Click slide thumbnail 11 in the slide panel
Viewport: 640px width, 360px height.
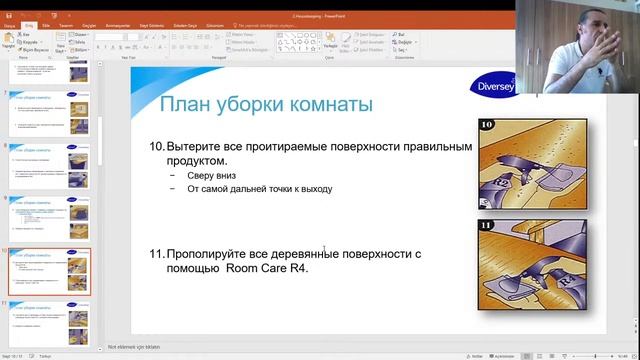tap(49, 324)
